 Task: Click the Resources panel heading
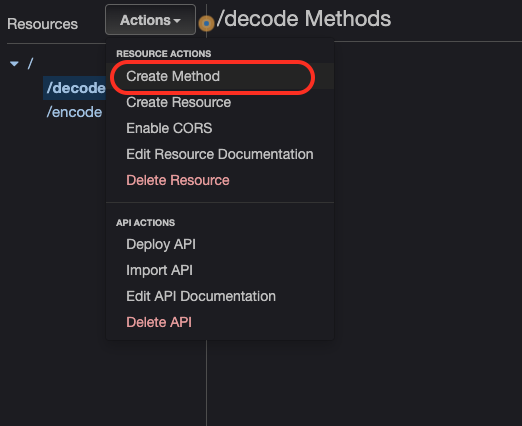click(x=42, y=24)
